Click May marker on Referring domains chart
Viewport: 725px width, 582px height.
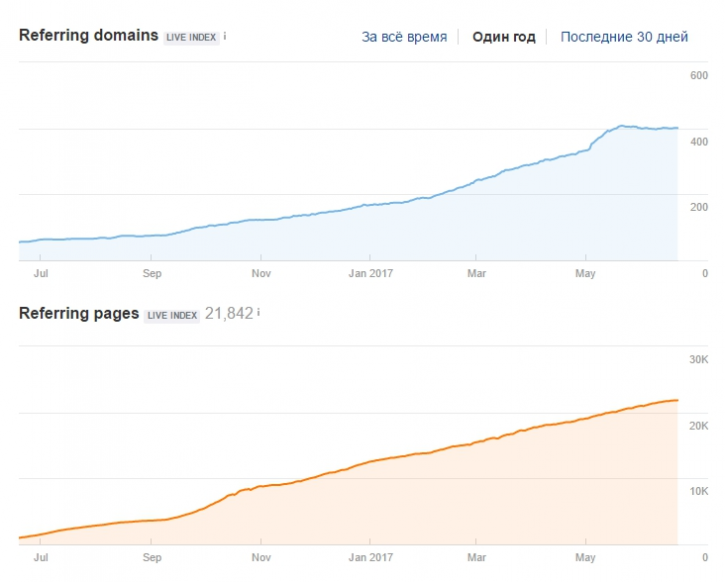(x=585, y=273)
